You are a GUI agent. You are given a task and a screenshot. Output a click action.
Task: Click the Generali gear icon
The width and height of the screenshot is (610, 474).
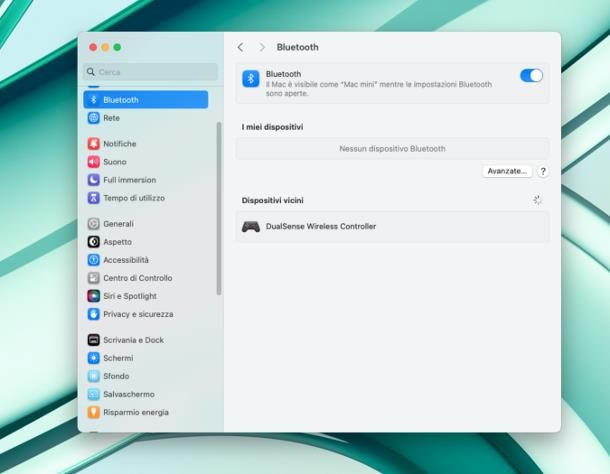click(x=93, y=224)
